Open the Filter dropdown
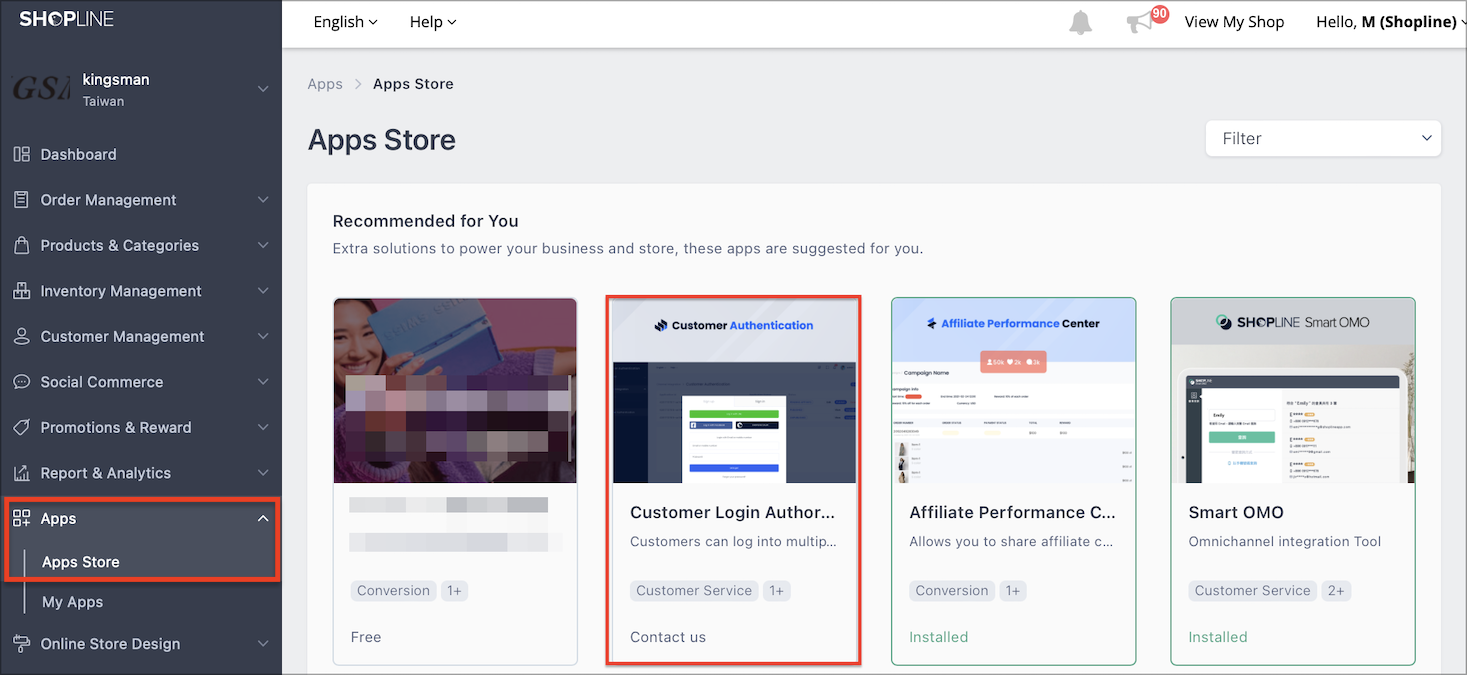Viewport: 1467px width, 675px height. click(x=1324, y=138)
